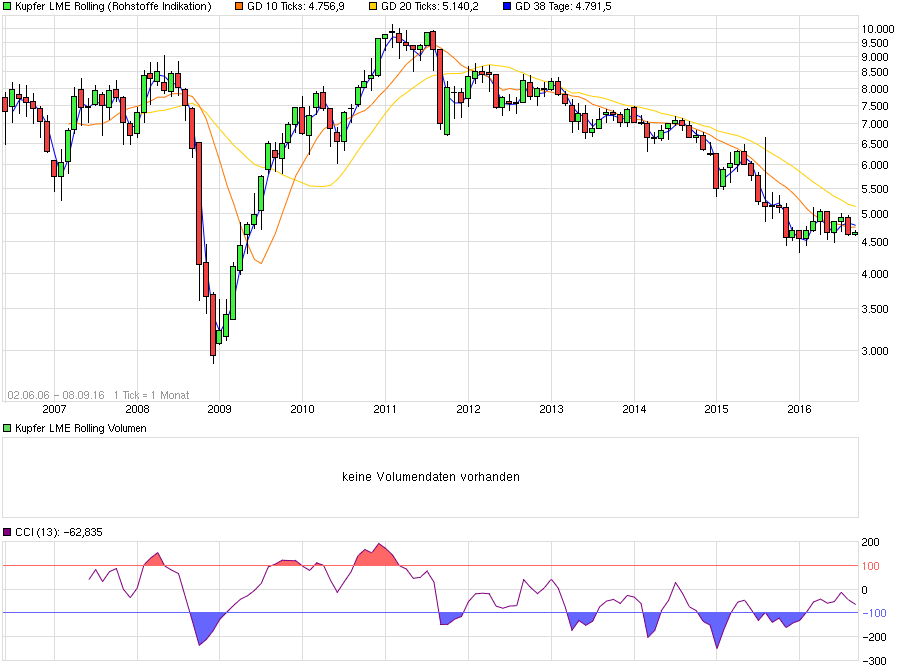Viewport: 900px width, 670px height.
Task: Select the 'GD 10 Ticks: 4.756,9' legend text
Action: (x=296, y=7)
